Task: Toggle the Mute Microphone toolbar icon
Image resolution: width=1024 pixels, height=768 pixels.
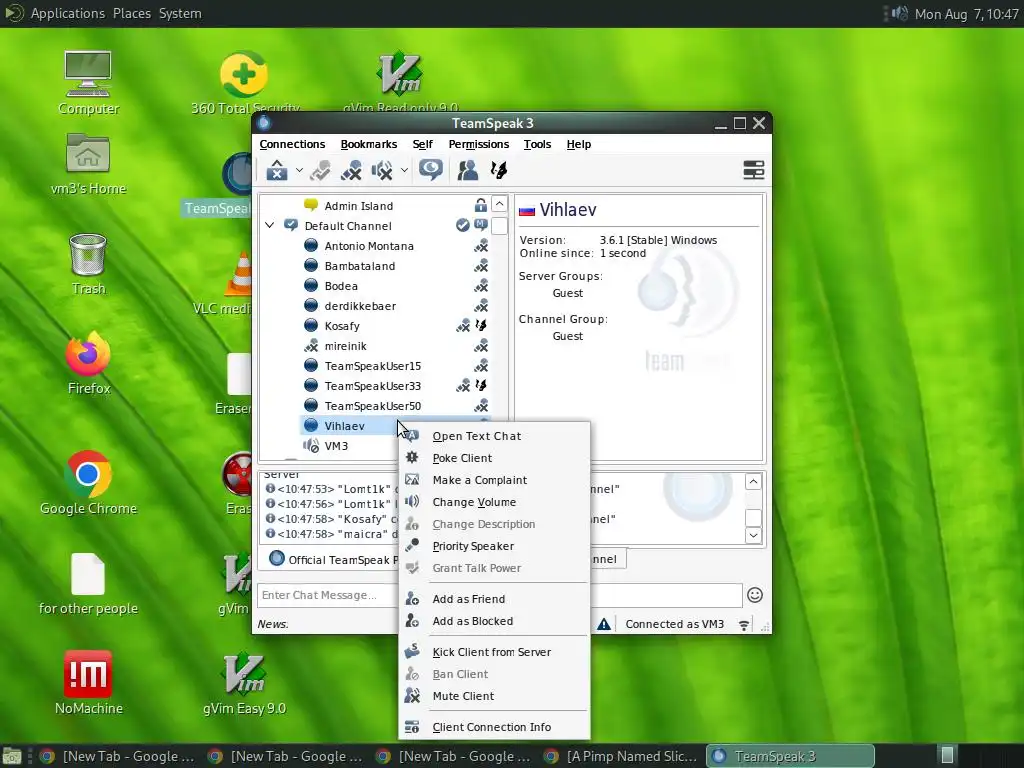Action: [351, 170]
